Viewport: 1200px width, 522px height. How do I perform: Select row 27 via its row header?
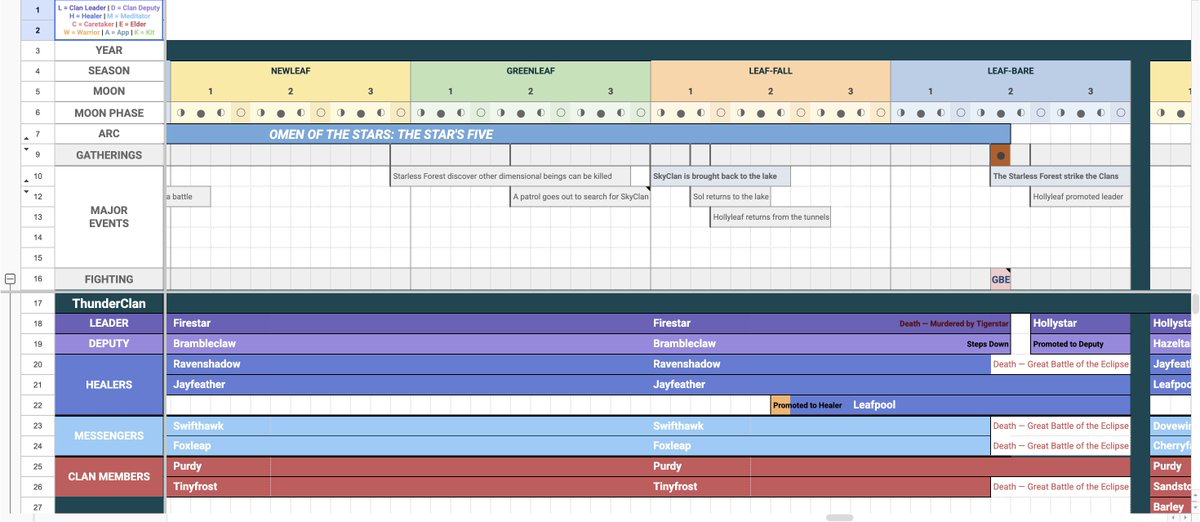tap(38, 507)
